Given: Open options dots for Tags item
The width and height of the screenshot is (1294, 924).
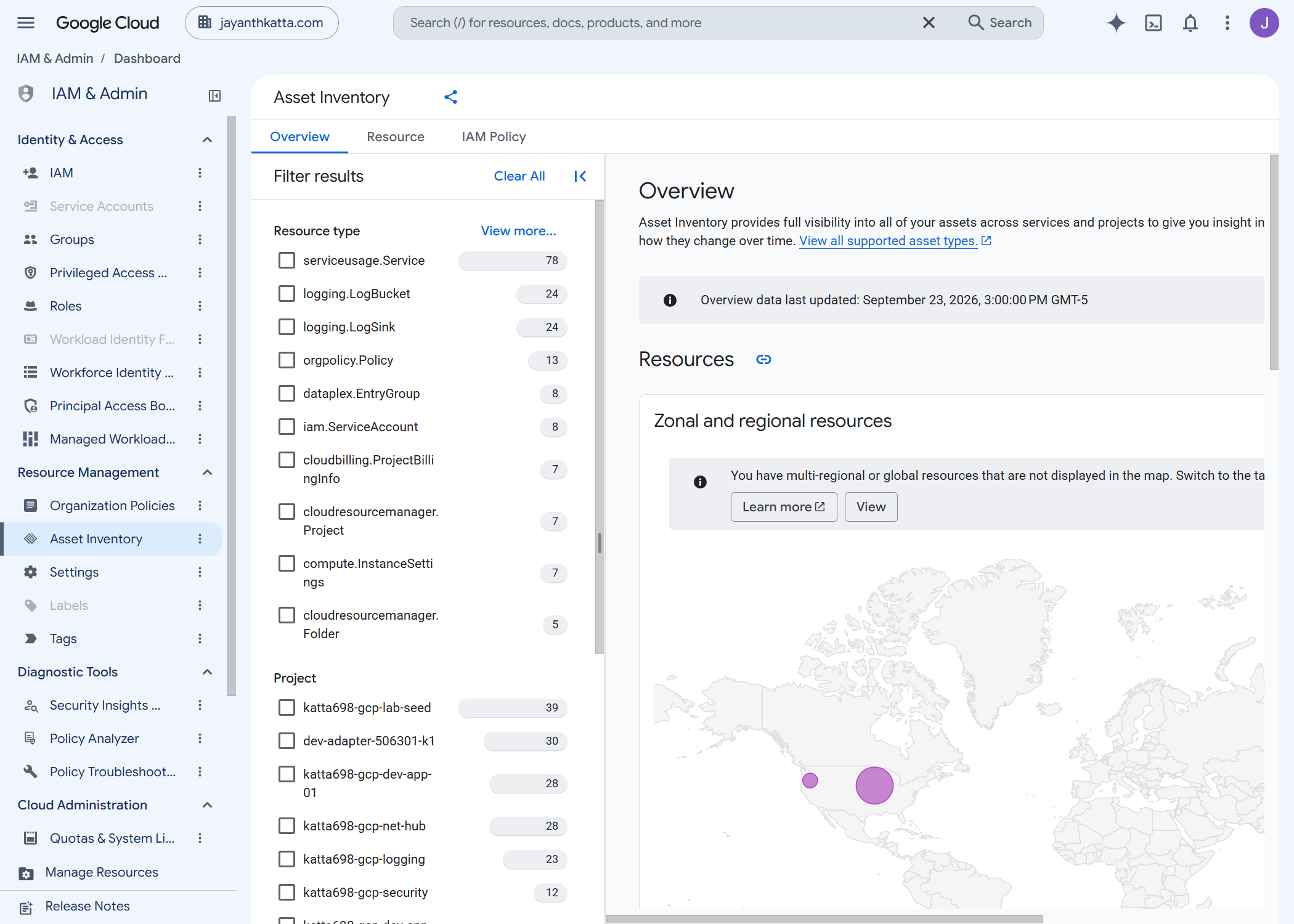Looking at the screenshot, I should [200, 639].
